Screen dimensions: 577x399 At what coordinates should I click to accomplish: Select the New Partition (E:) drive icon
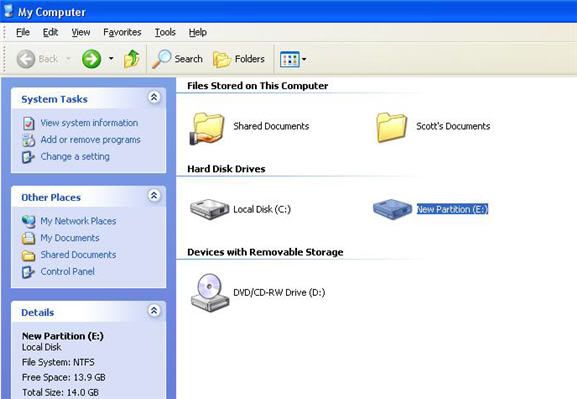click(x=392, y=209)
